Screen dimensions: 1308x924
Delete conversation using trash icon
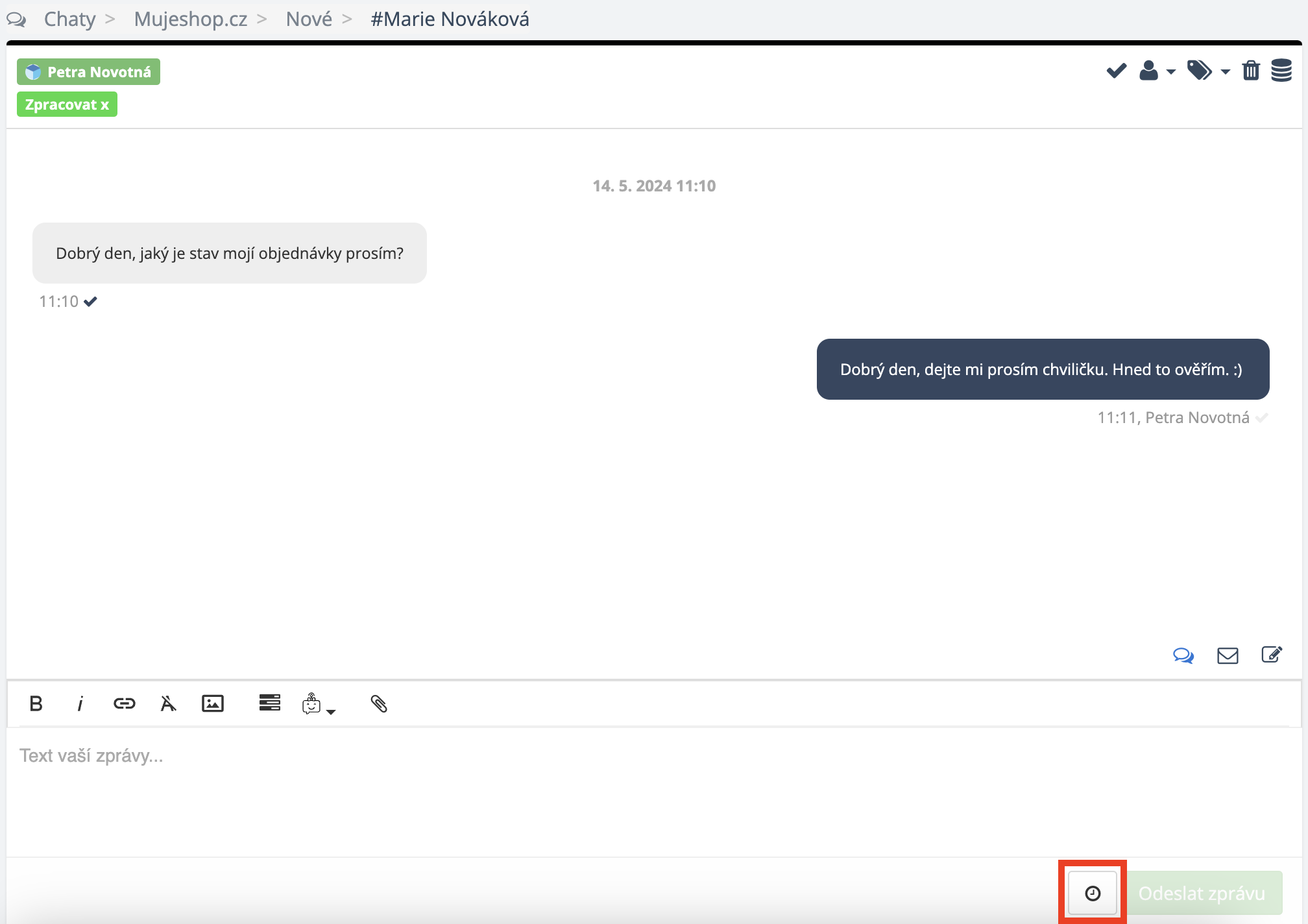tap(1251, 71)
